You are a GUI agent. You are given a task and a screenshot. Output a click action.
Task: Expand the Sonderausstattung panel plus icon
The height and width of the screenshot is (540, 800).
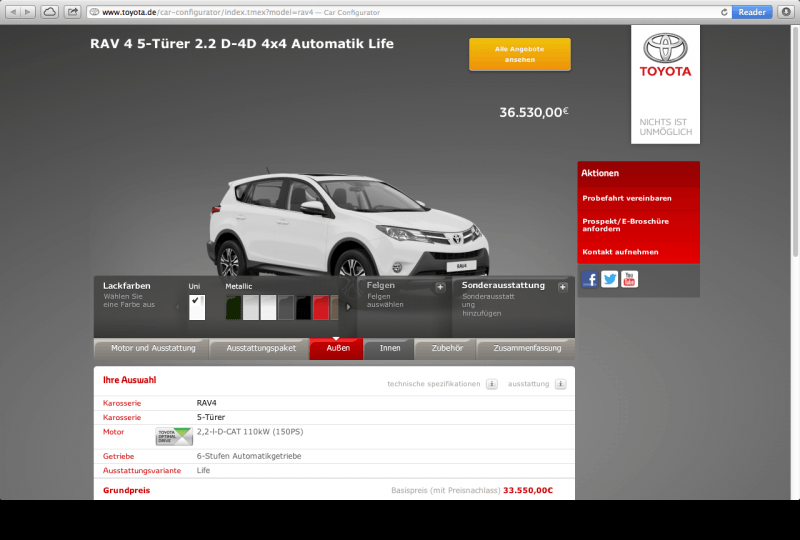562,287
